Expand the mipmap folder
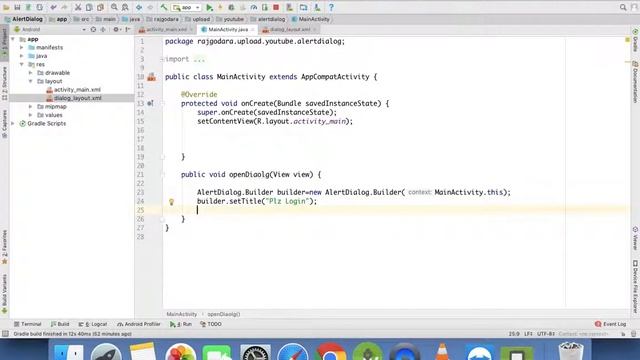The height and width of the screenshot is (360, 640). tap(31, 107)
